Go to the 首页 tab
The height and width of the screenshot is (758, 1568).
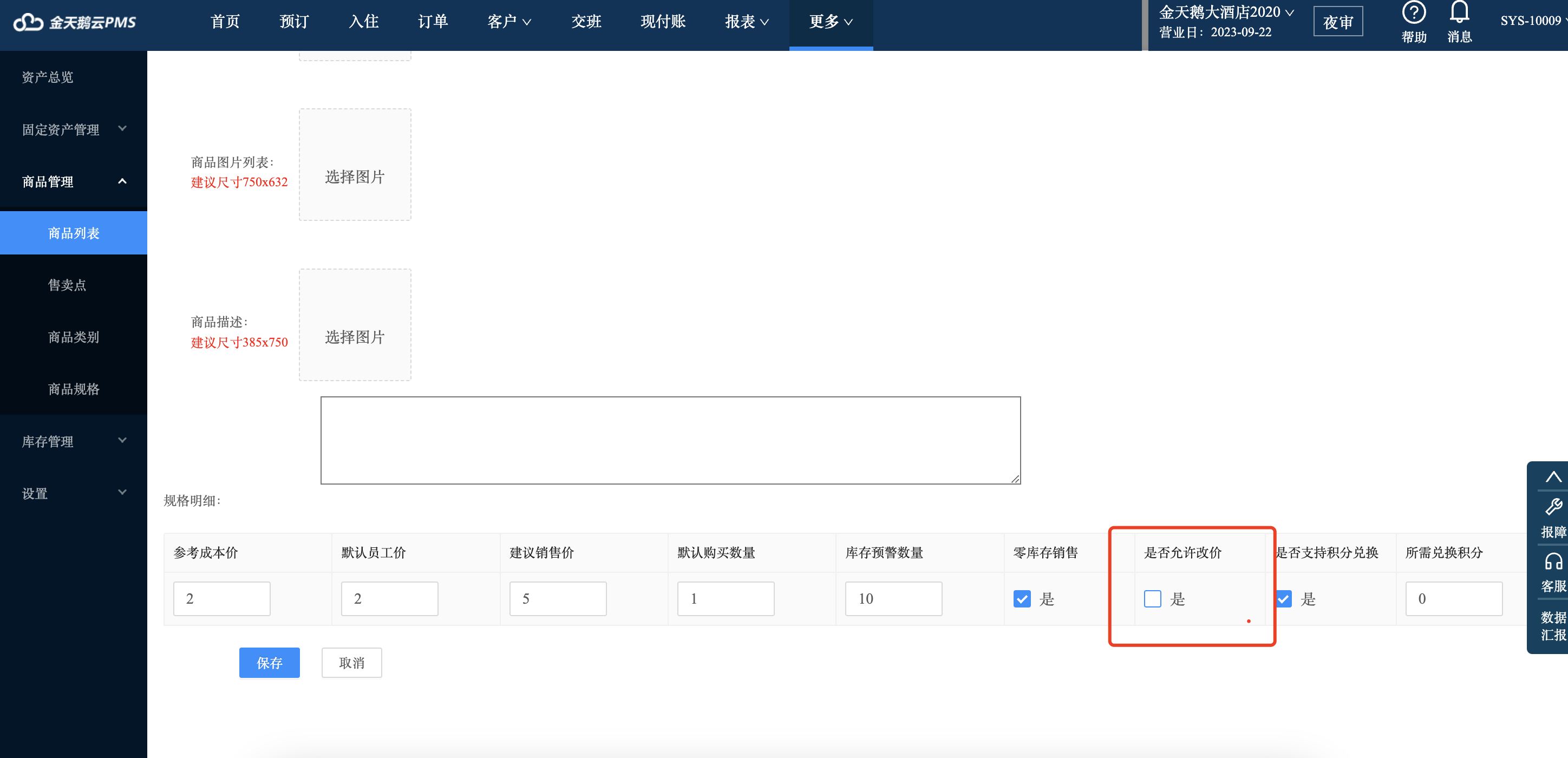click(225, 22)
